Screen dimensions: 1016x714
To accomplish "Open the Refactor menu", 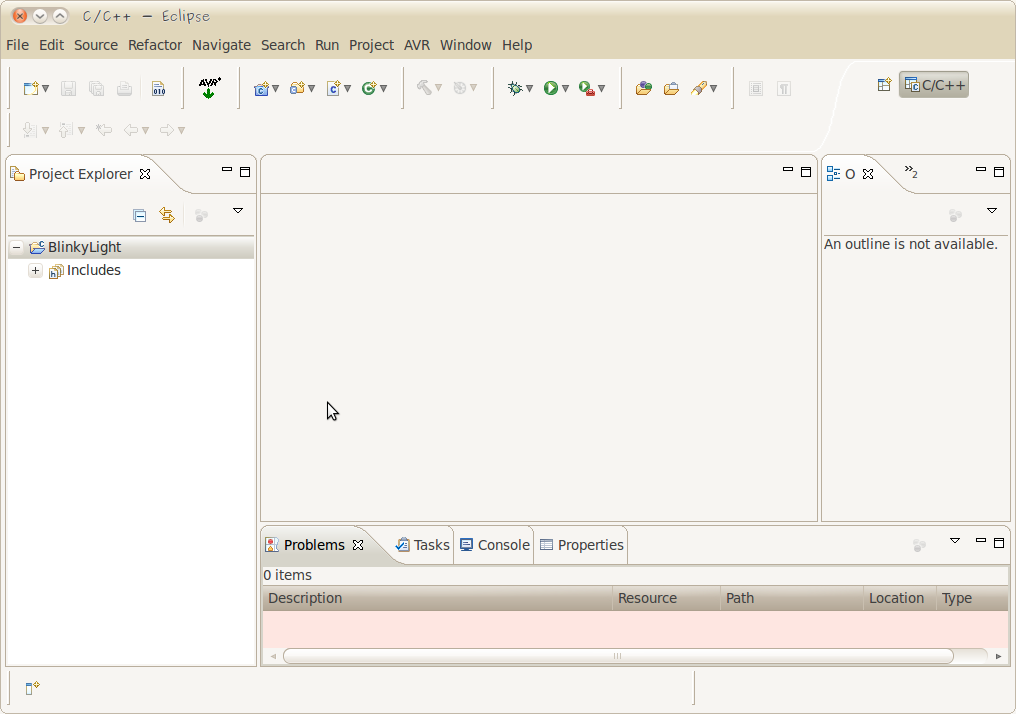I will (x=155, y=45).
